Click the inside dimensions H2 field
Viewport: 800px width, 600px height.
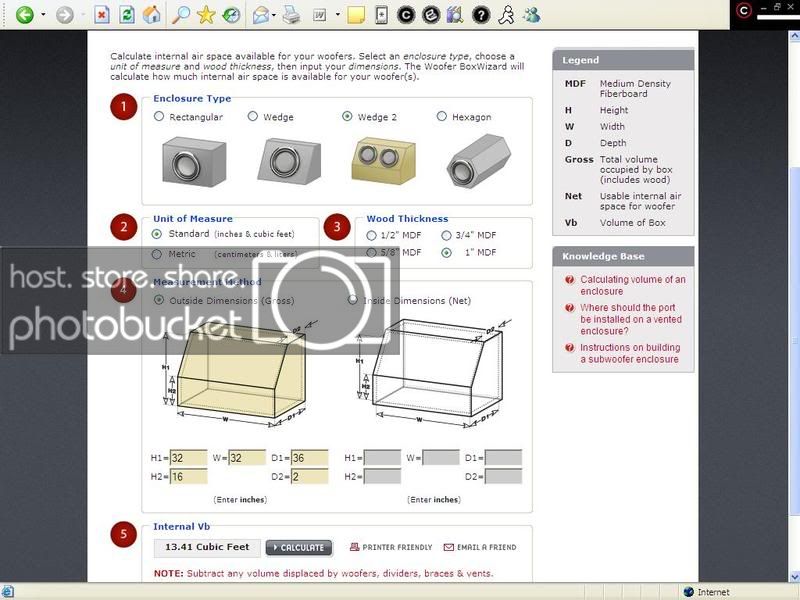(382, 477)
